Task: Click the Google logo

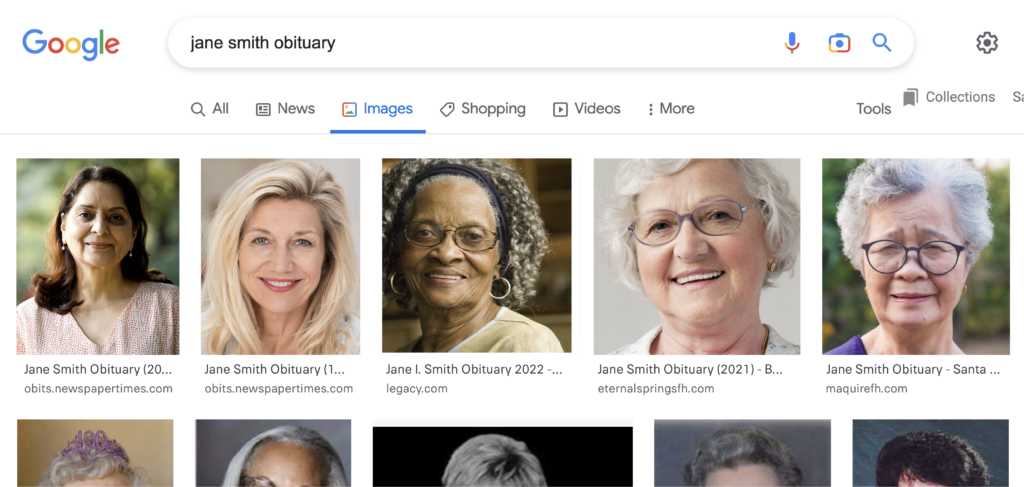Action: [71, 44]
